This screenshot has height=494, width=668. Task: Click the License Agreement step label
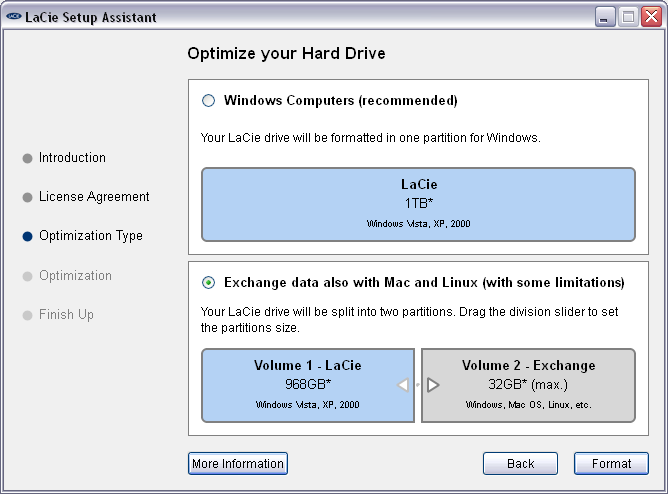point(94,197)
